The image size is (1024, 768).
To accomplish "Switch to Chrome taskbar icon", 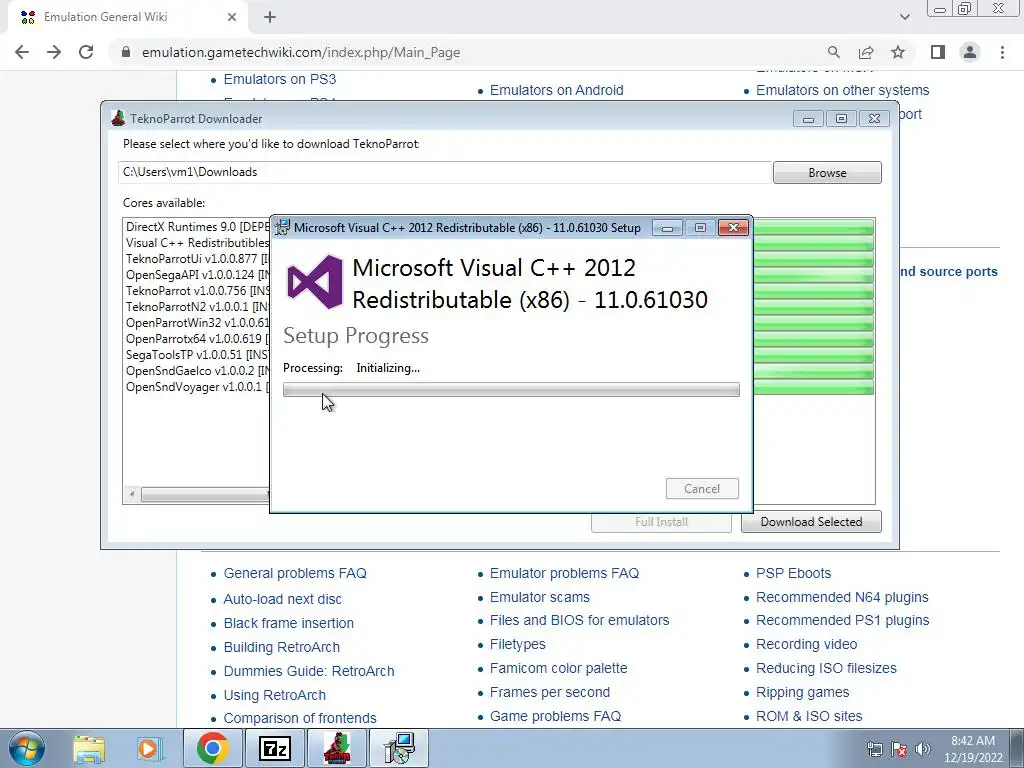I will point(212,748).
